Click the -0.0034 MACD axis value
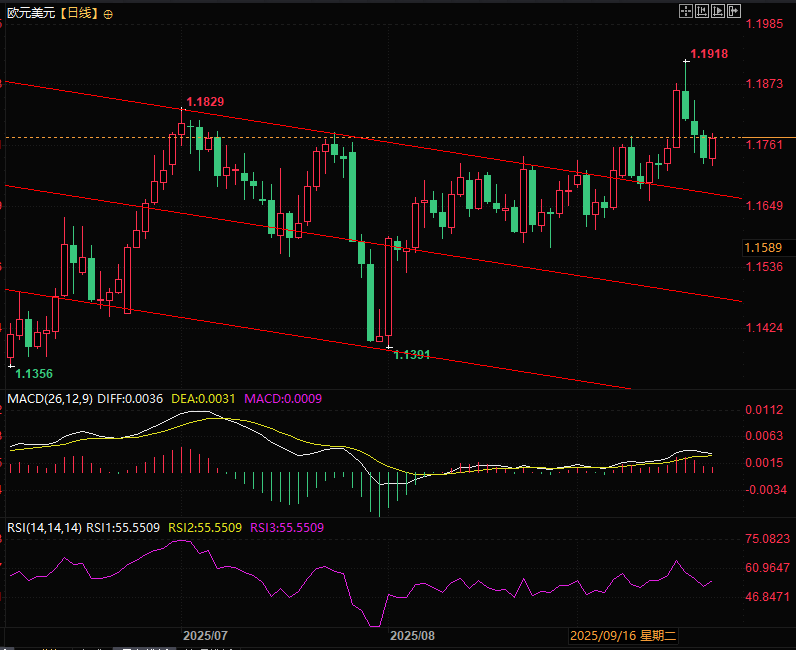 [x=764, y=490]
